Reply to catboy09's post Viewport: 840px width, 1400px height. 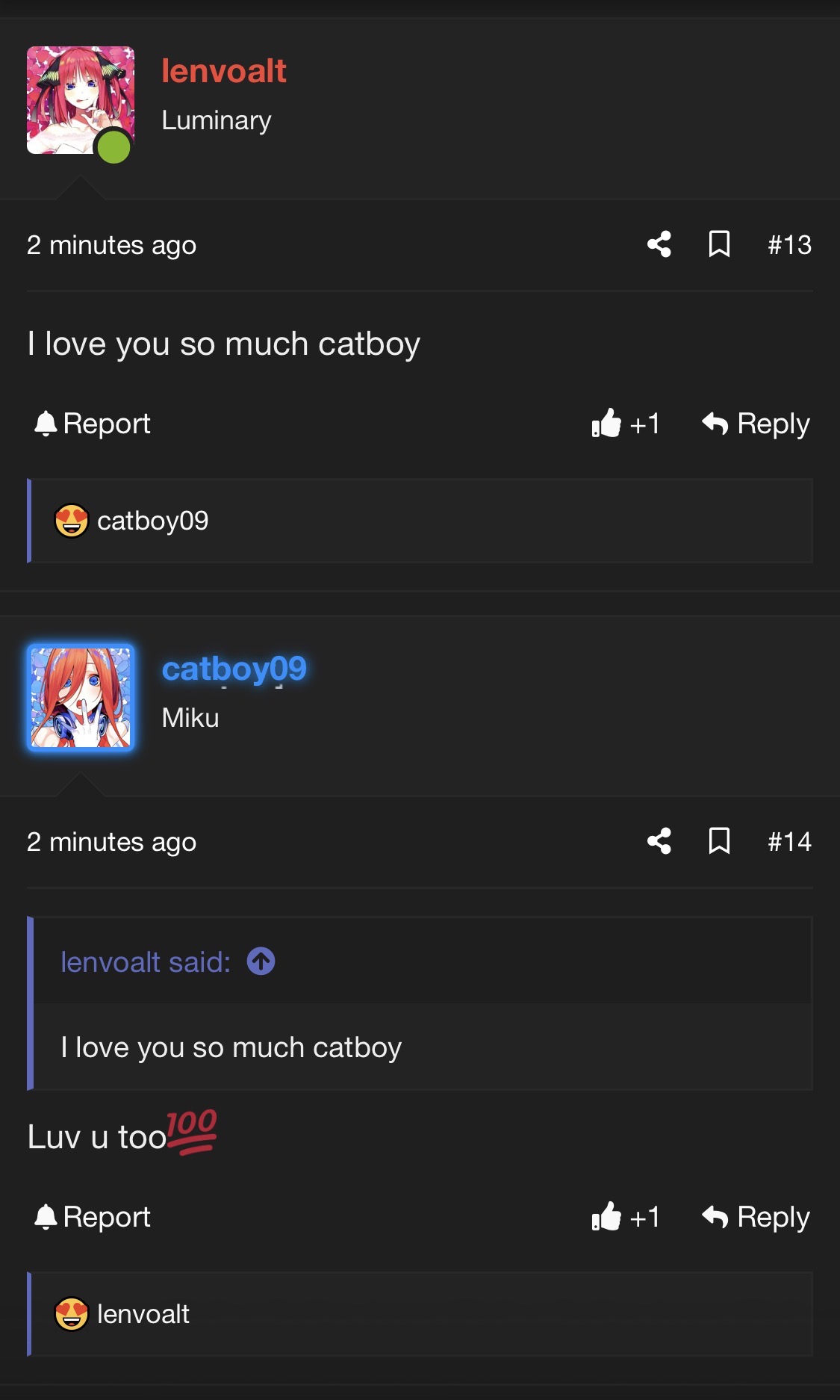756,1217
